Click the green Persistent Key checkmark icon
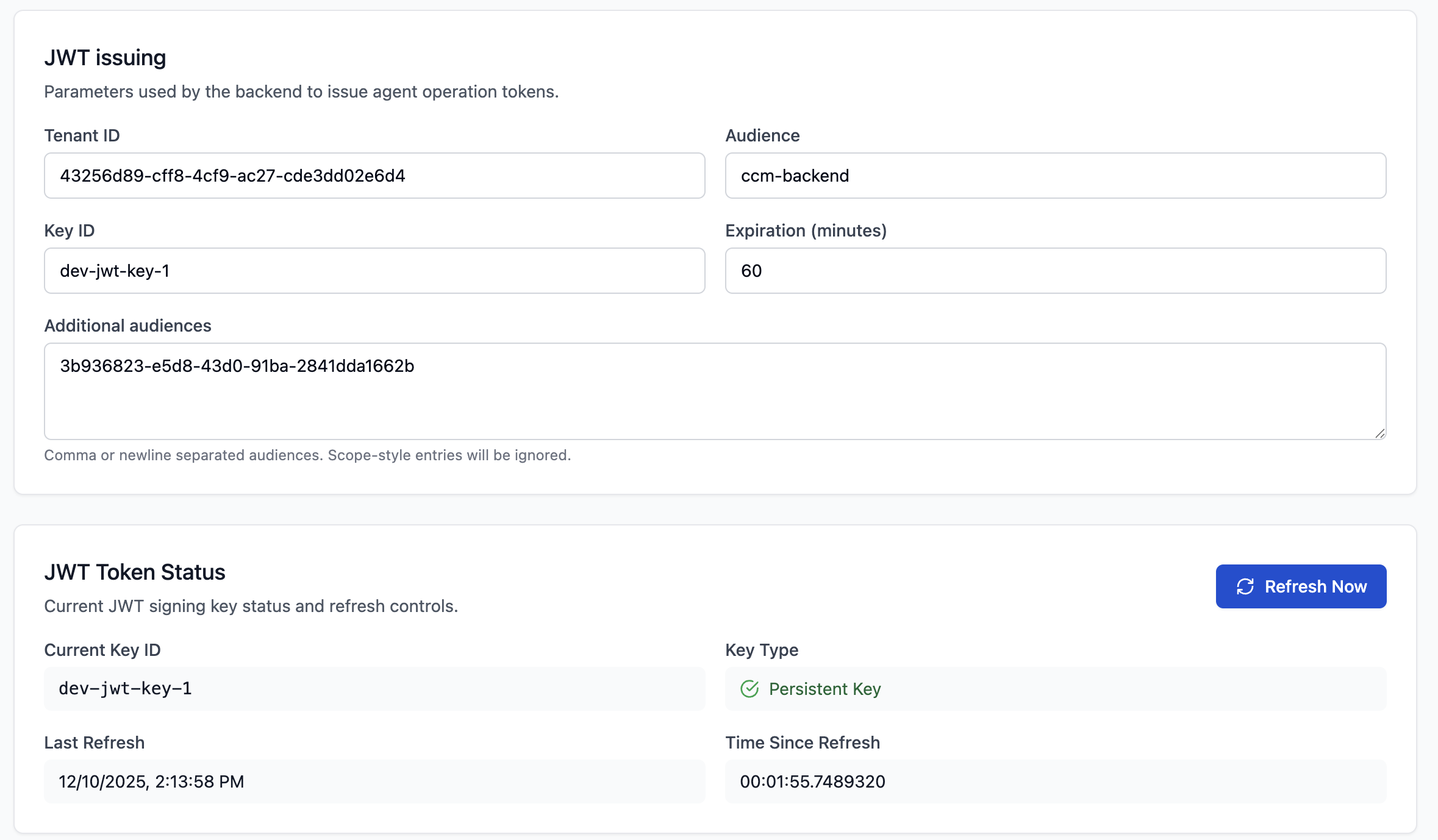Viewport: 1438px width, 840px height. [749, 689]
